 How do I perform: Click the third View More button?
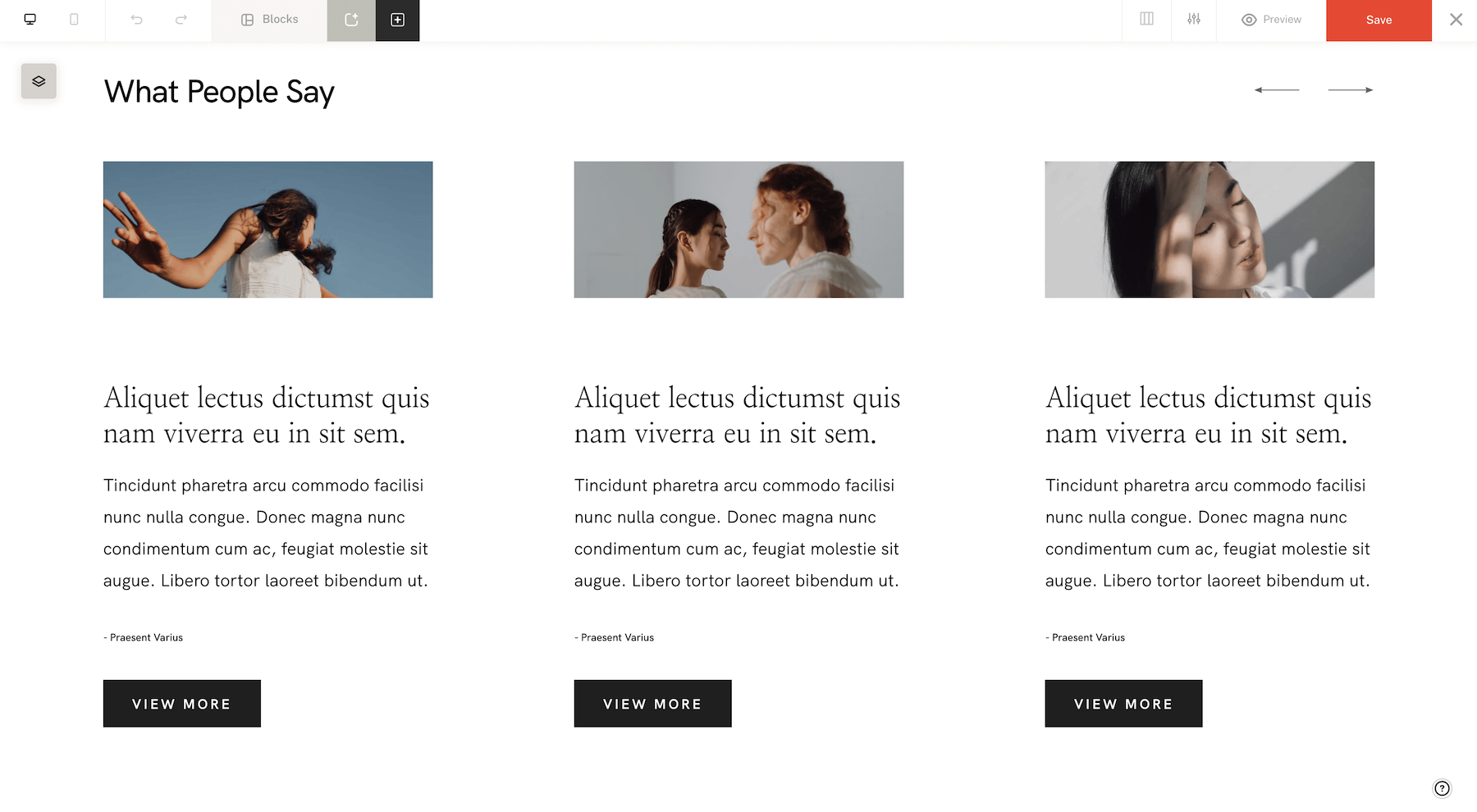pos(1123,704)
